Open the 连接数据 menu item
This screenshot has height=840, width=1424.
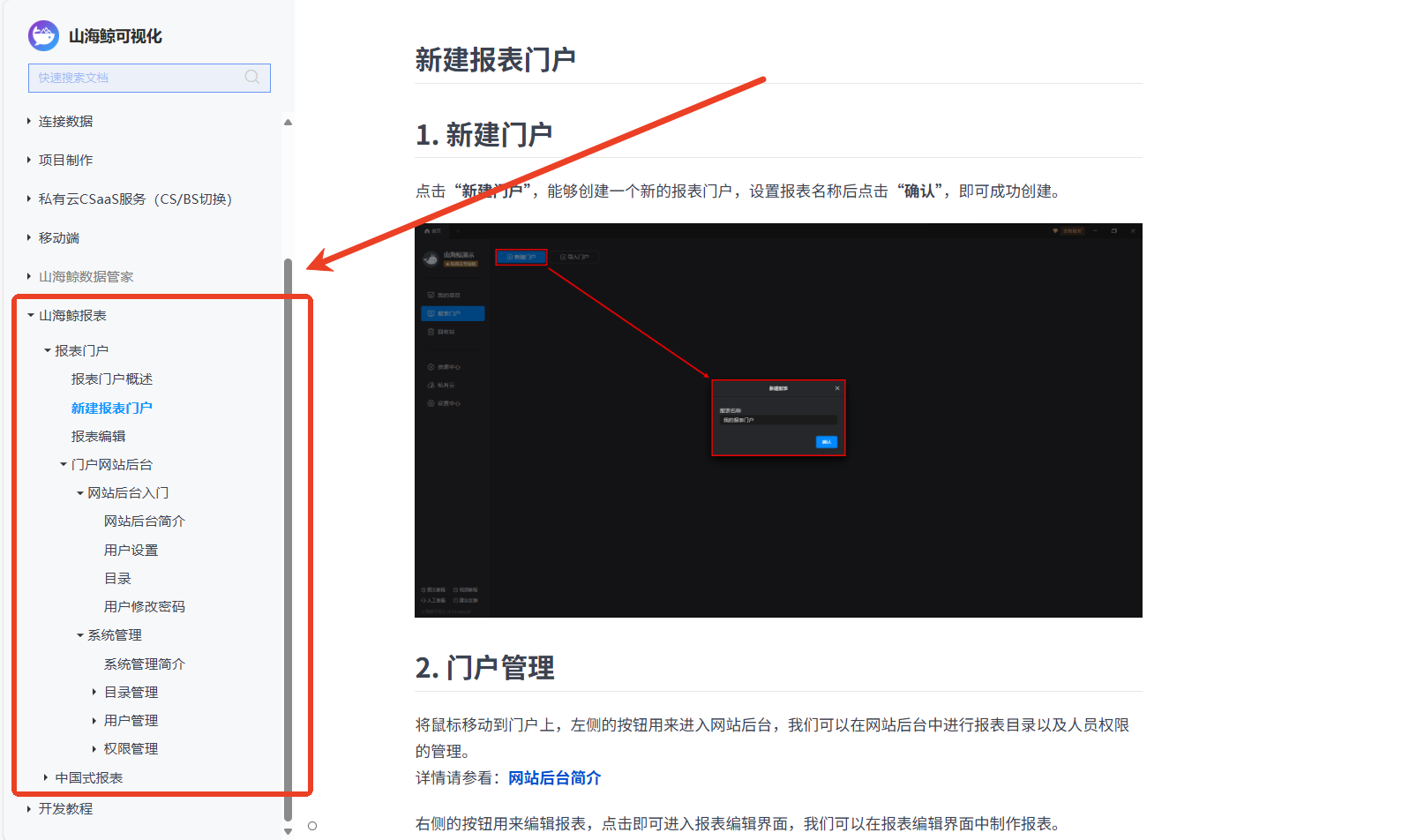pos(65,121)
